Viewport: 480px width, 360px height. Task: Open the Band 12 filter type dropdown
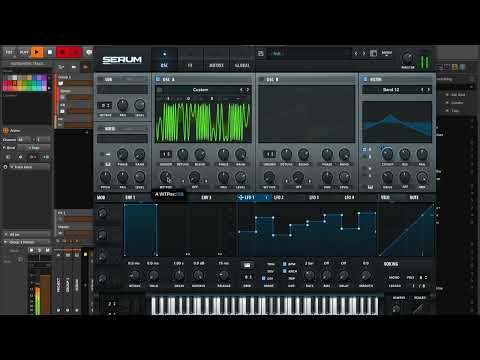click(391, 90)
